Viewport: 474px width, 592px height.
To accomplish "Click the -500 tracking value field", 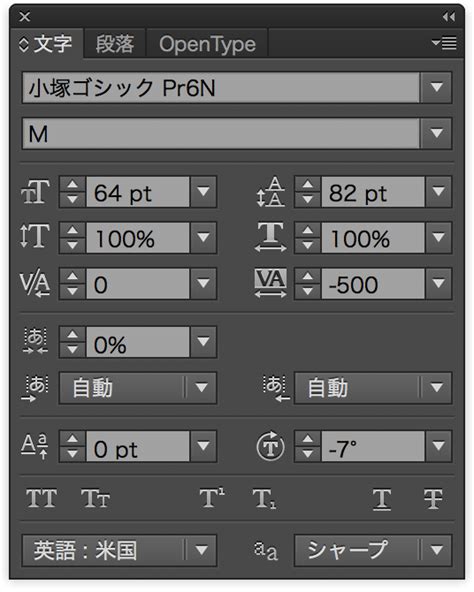I will (x=373, y=284).
